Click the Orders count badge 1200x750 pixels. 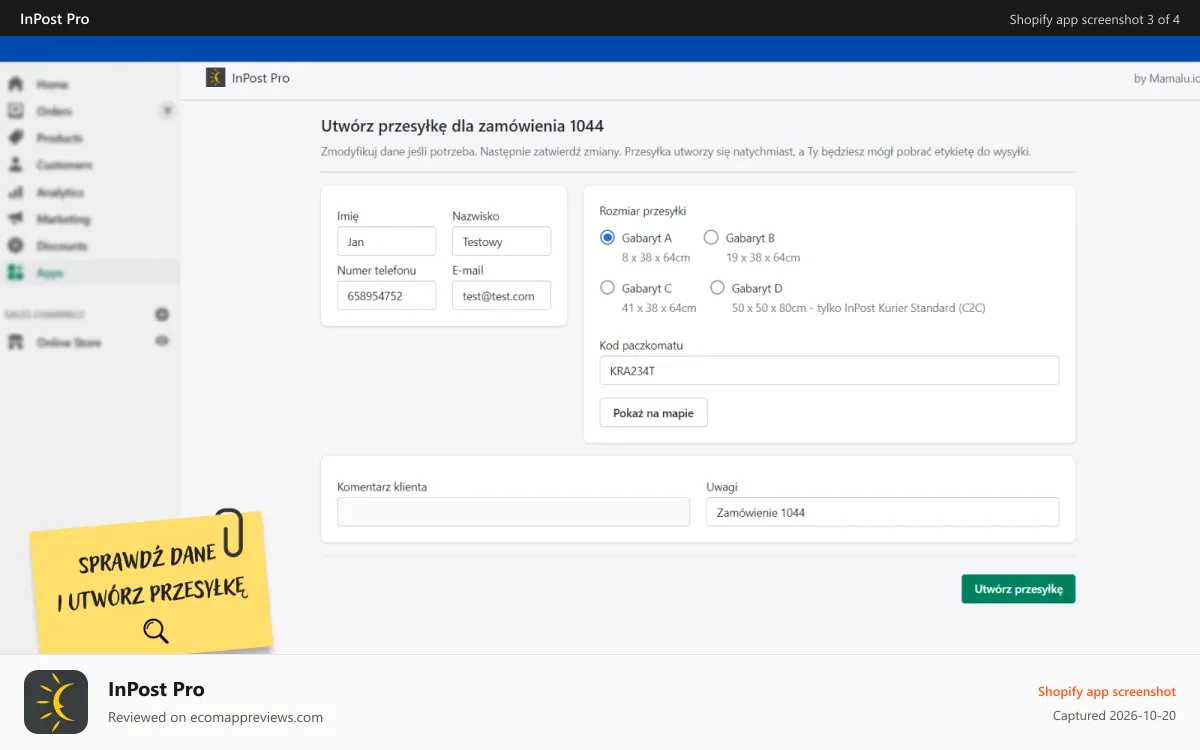click(x=167, y=111)
